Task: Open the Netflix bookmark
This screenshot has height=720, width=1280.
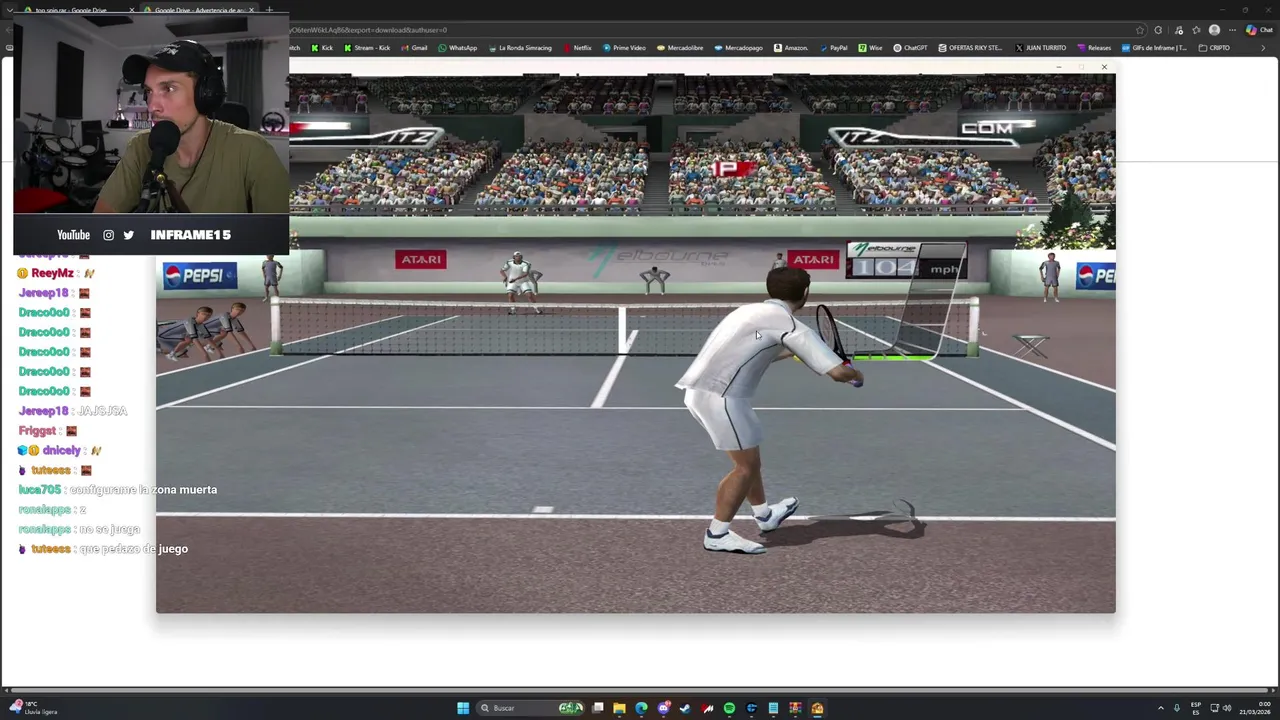Action: click(578, 48)
